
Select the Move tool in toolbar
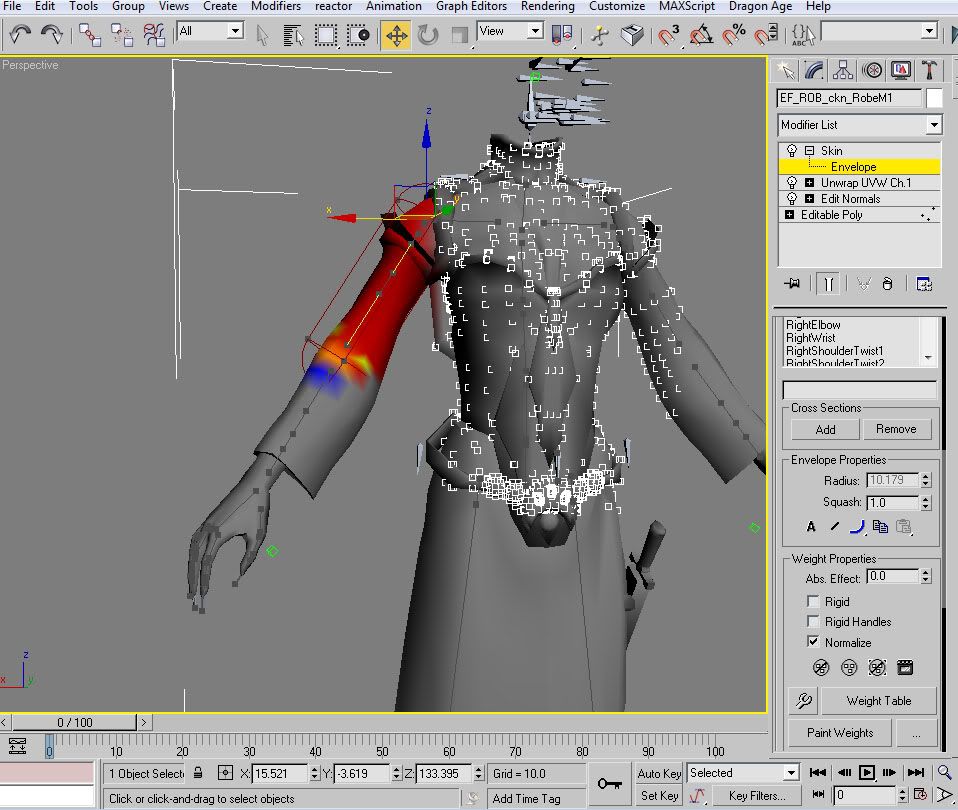click(x=396, y=36)
